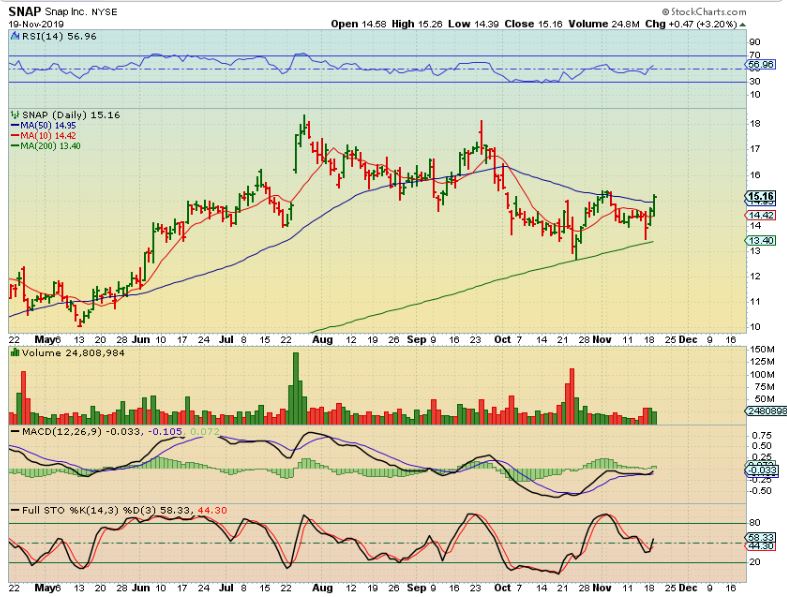Click the Low 14.39 value
787x597 pixels.
coord(473,24)
